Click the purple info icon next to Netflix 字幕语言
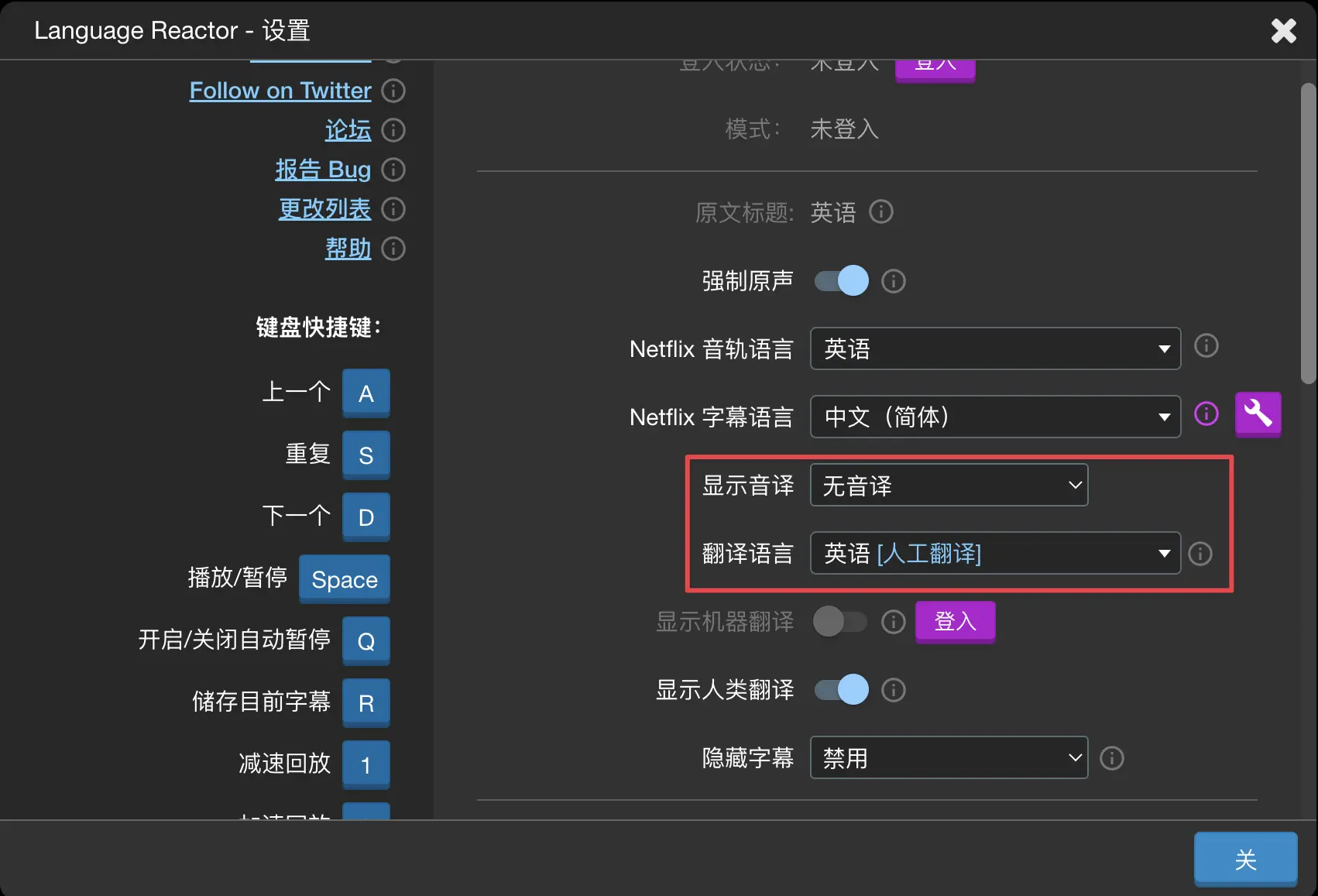This screenshot has width=1318, height=896. 1206,414
